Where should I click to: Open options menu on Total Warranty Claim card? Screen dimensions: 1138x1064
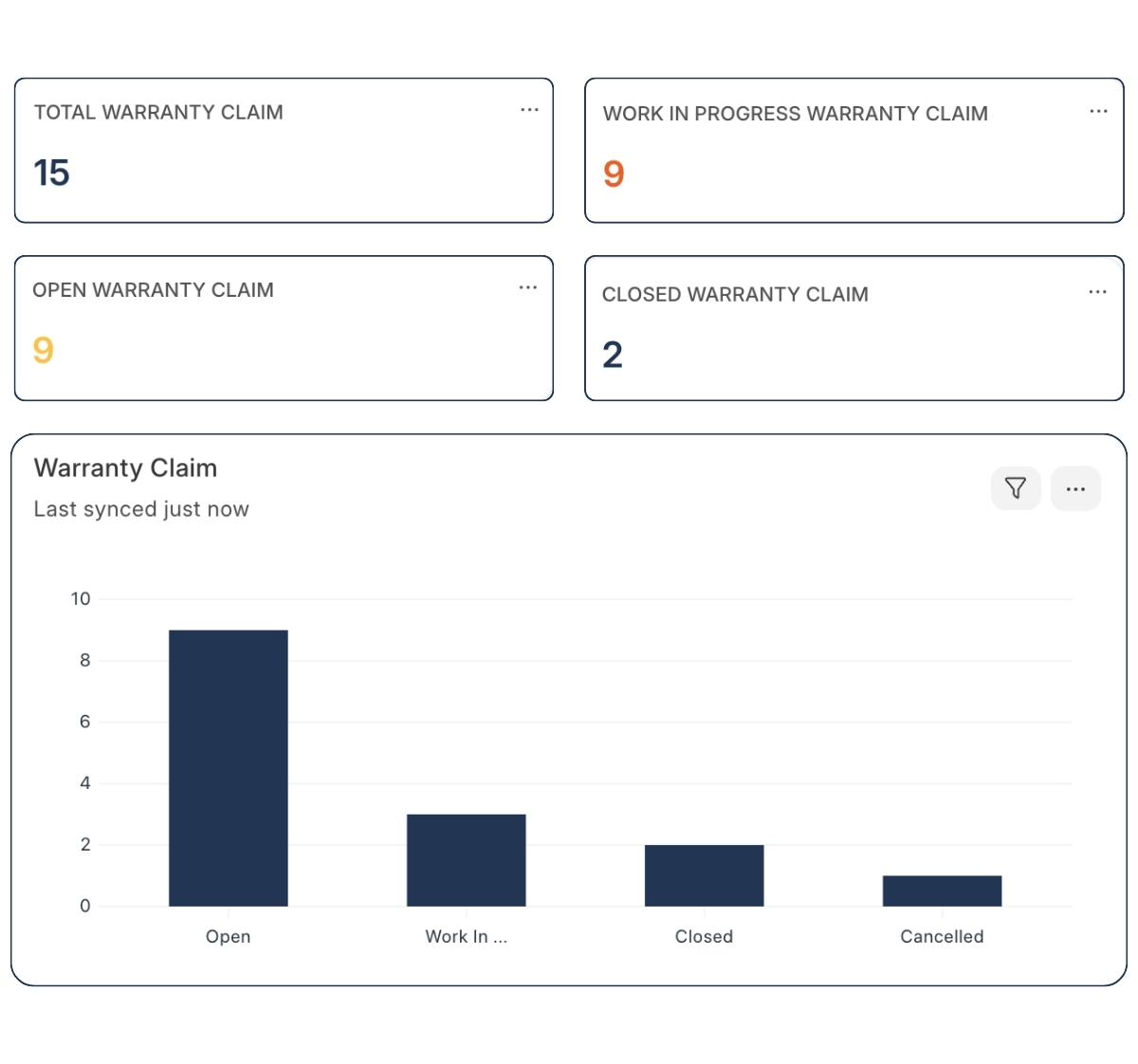[529, 110]
